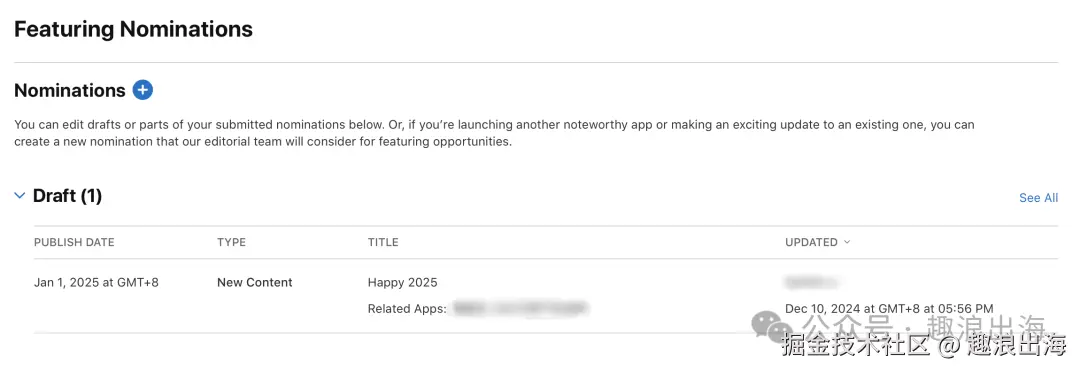Click the TITLE column header

pos(383,242)
